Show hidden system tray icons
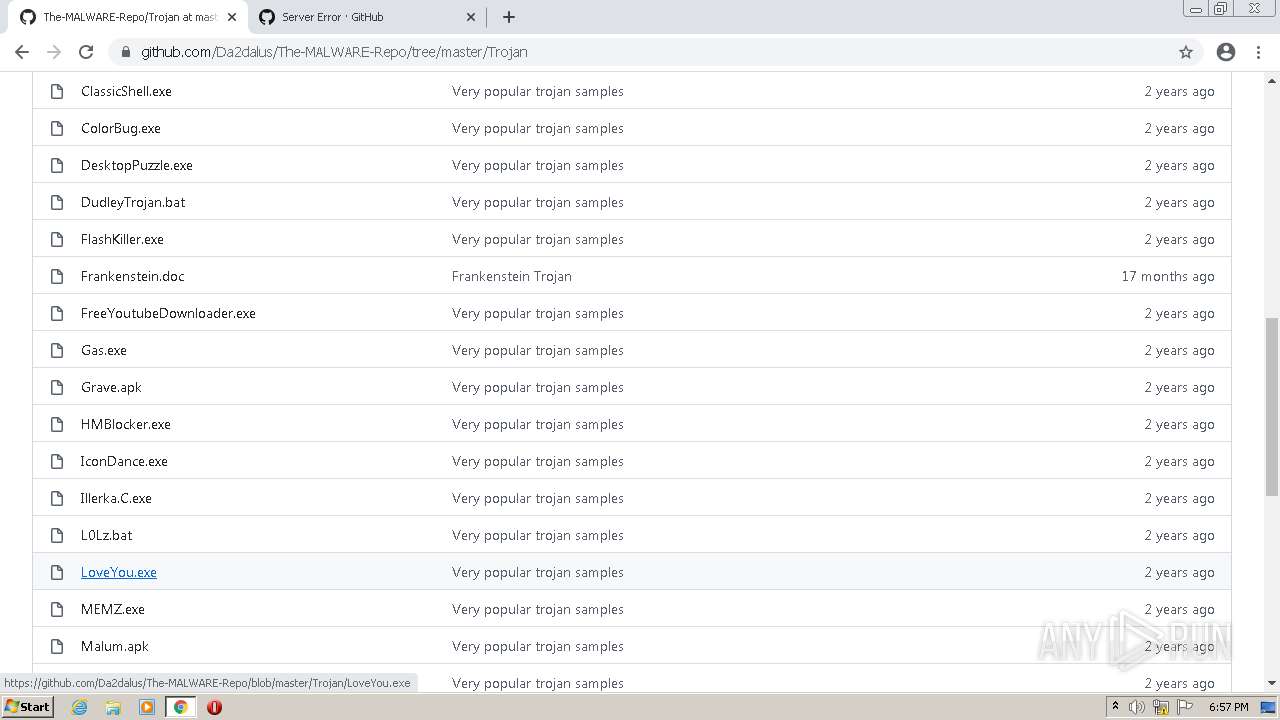 tap(1115, 707)
